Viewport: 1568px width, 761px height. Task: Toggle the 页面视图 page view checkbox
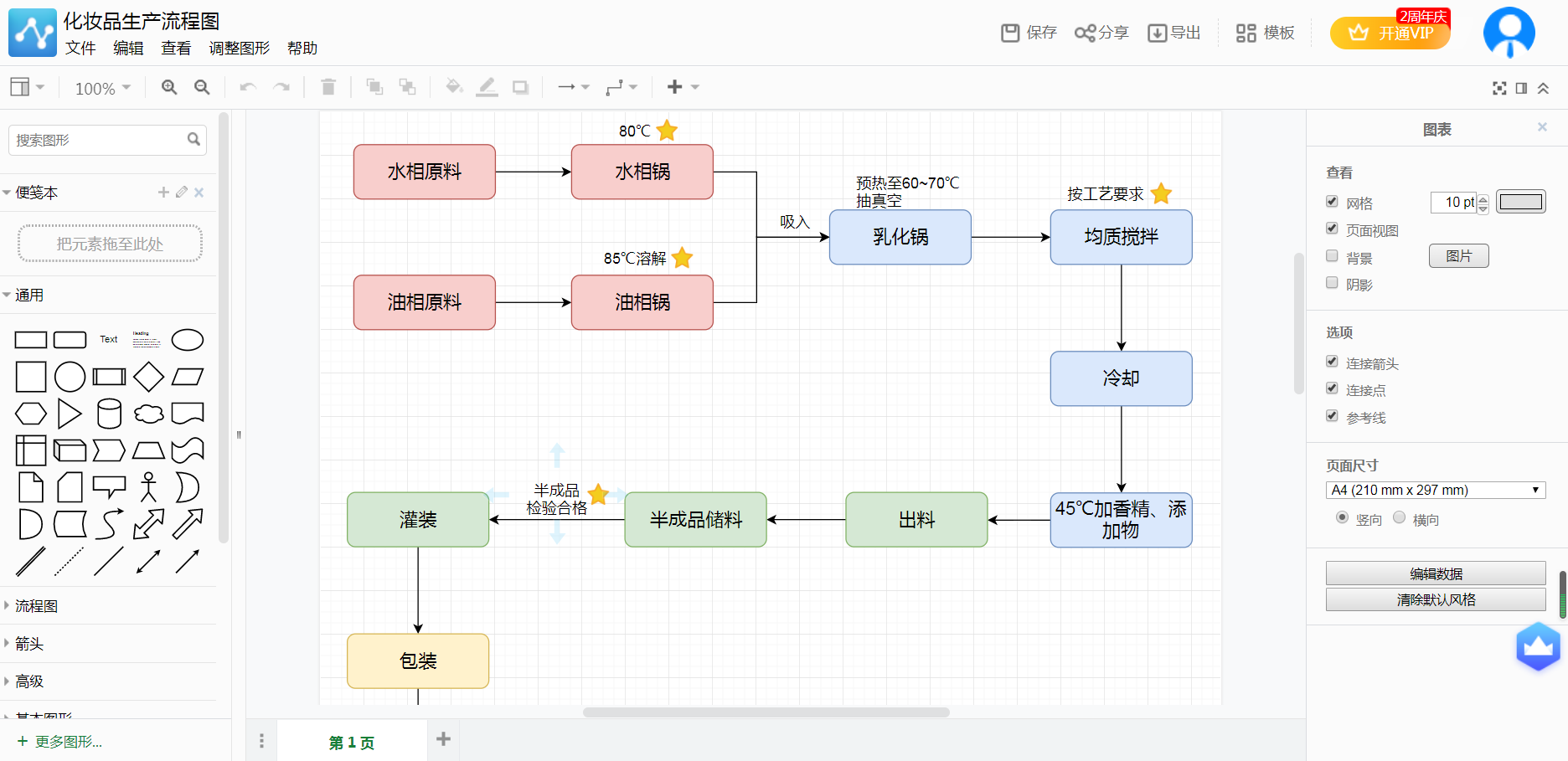coord(1332,229)
